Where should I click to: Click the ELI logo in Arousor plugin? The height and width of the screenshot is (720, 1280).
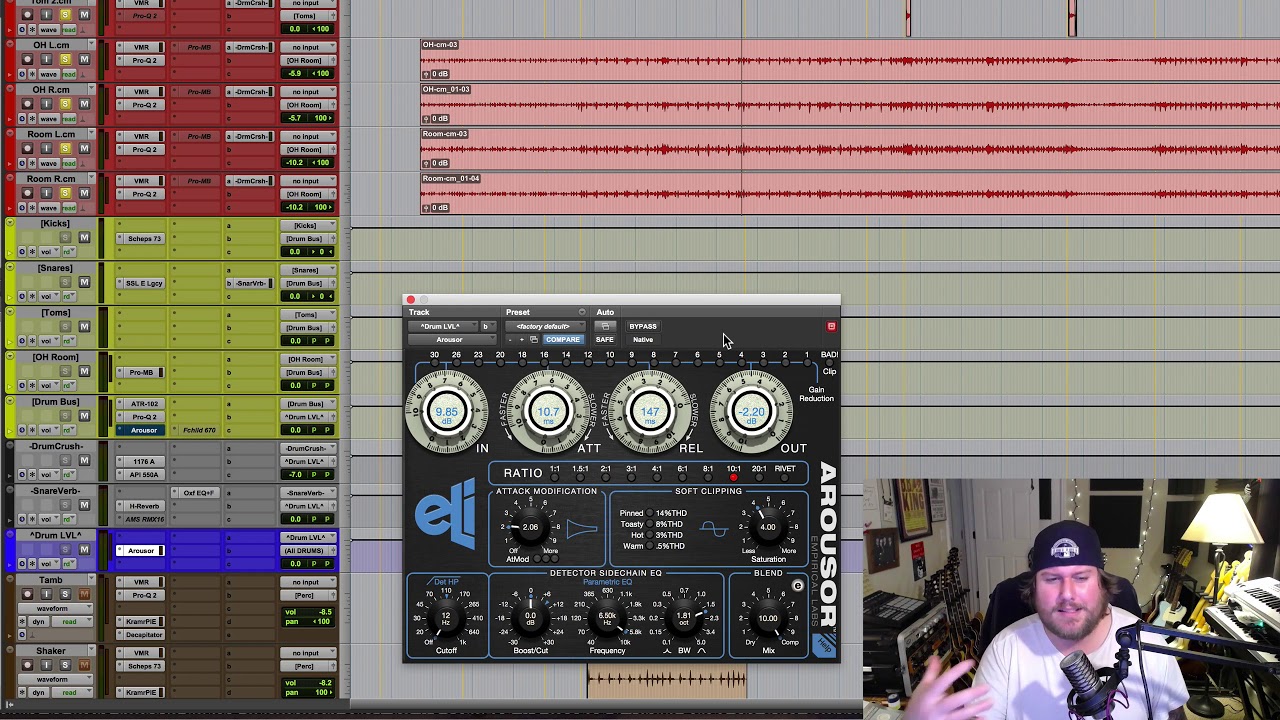(x=446, y=515)
